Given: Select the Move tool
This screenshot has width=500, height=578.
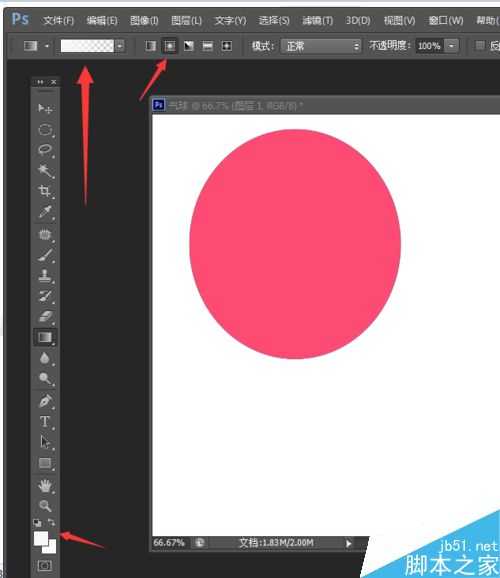Looking at the screenshot, I should (x=45, y=108).
